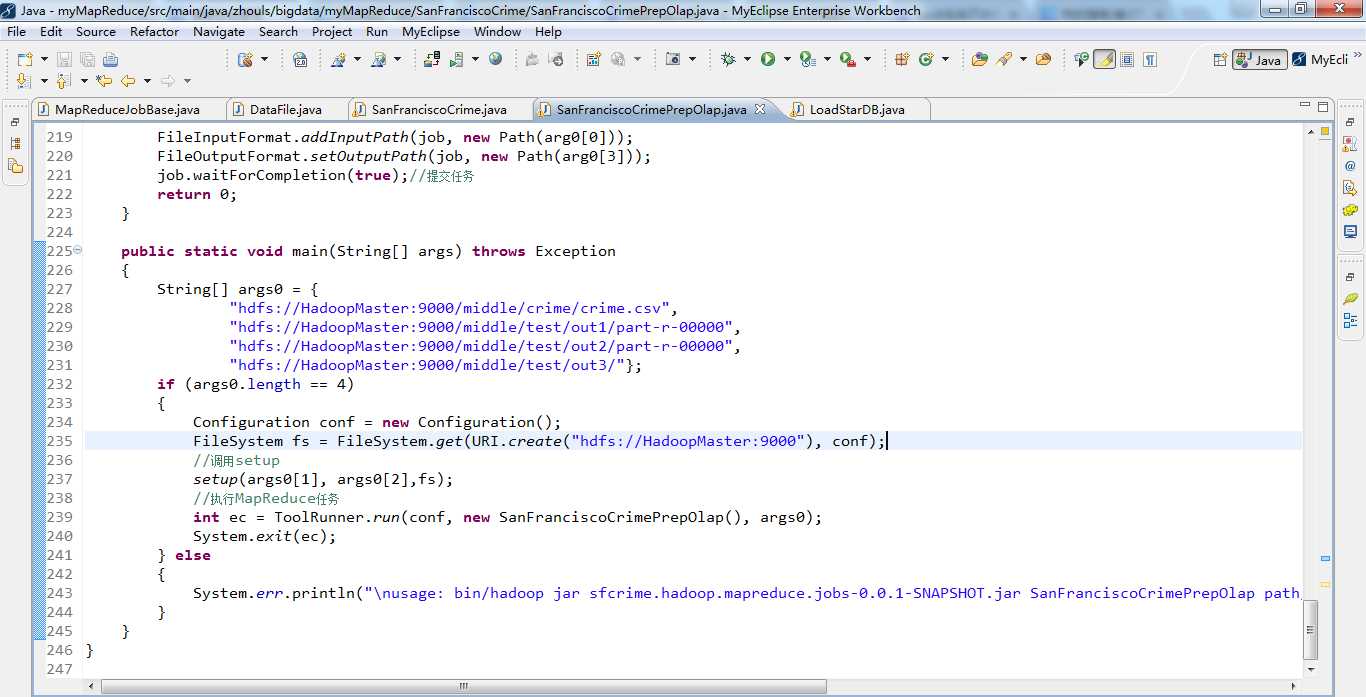Click the Print toolbar icon
This screenshot has width=1366, height=697.
(x=110, y=59)
